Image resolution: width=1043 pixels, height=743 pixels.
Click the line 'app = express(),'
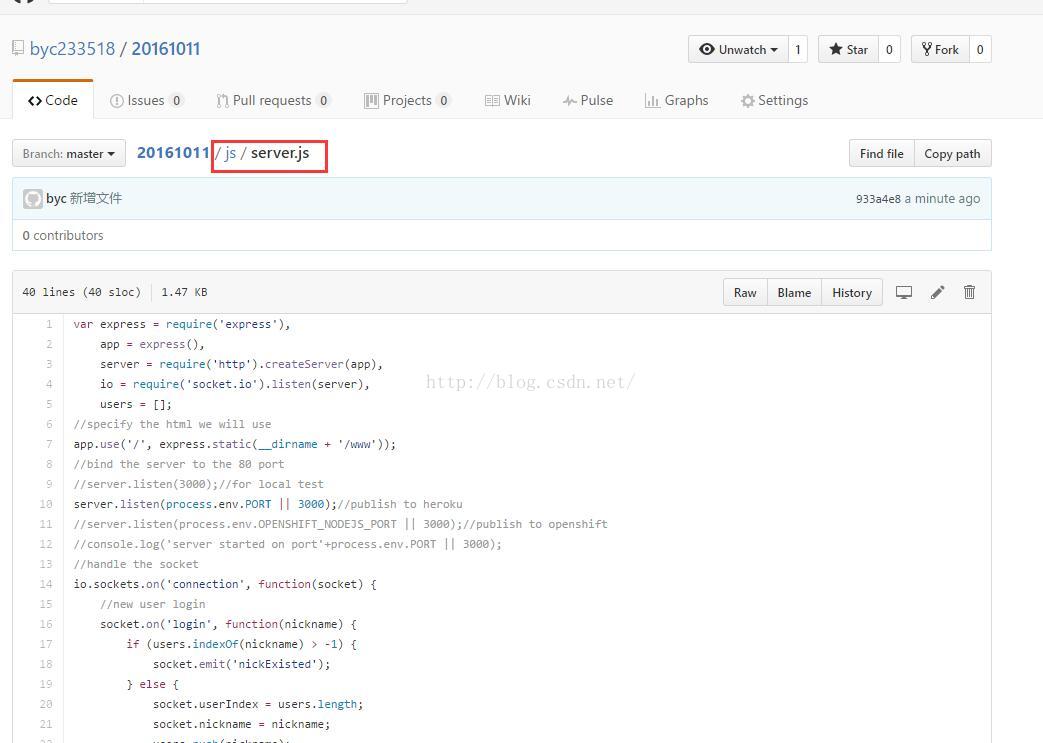(x=152, y=345)
